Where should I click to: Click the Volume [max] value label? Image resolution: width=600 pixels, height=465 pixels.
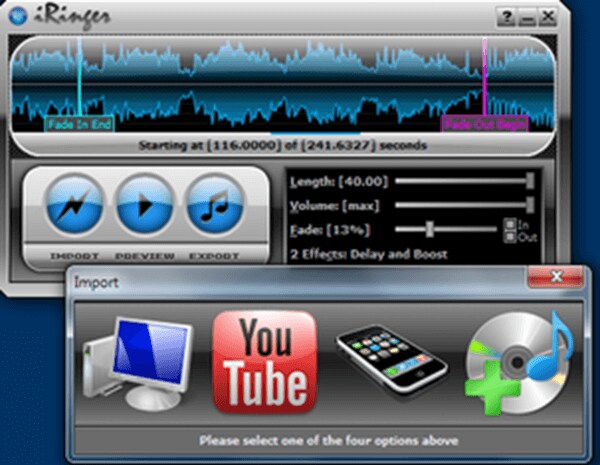[334, 206]
